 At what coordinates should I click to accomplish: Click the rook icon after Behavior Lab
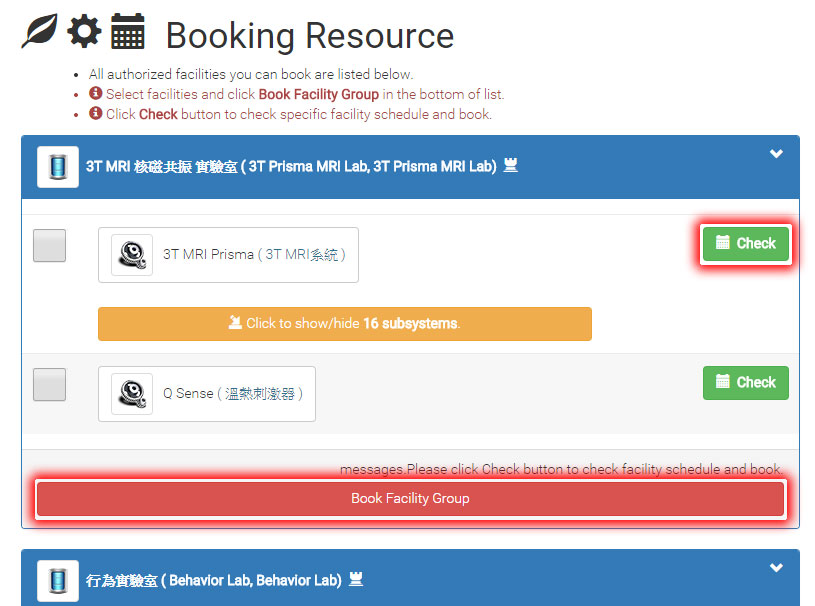(355, 580)
